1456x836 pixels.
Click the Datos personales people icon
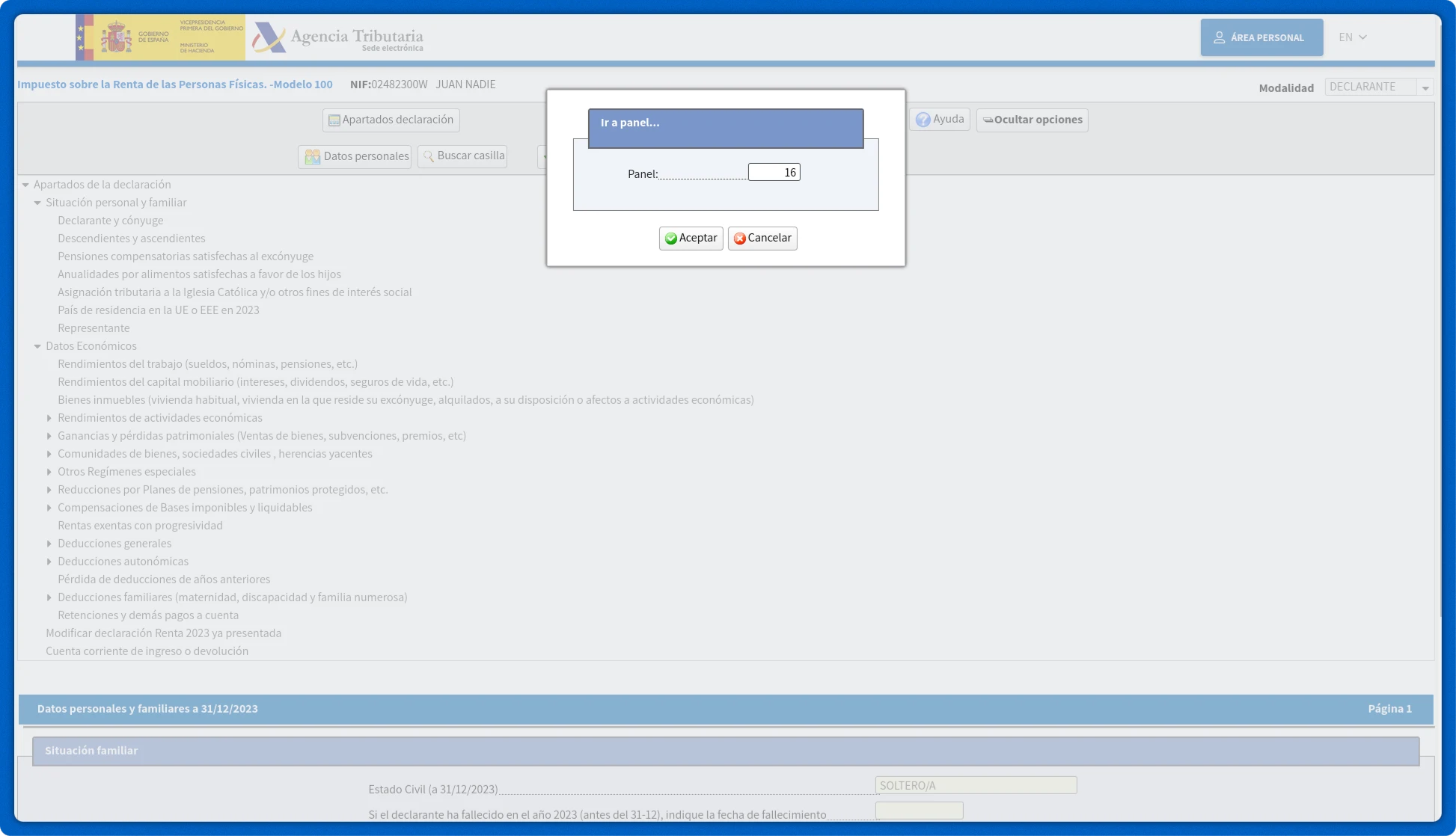pos(313,157)
